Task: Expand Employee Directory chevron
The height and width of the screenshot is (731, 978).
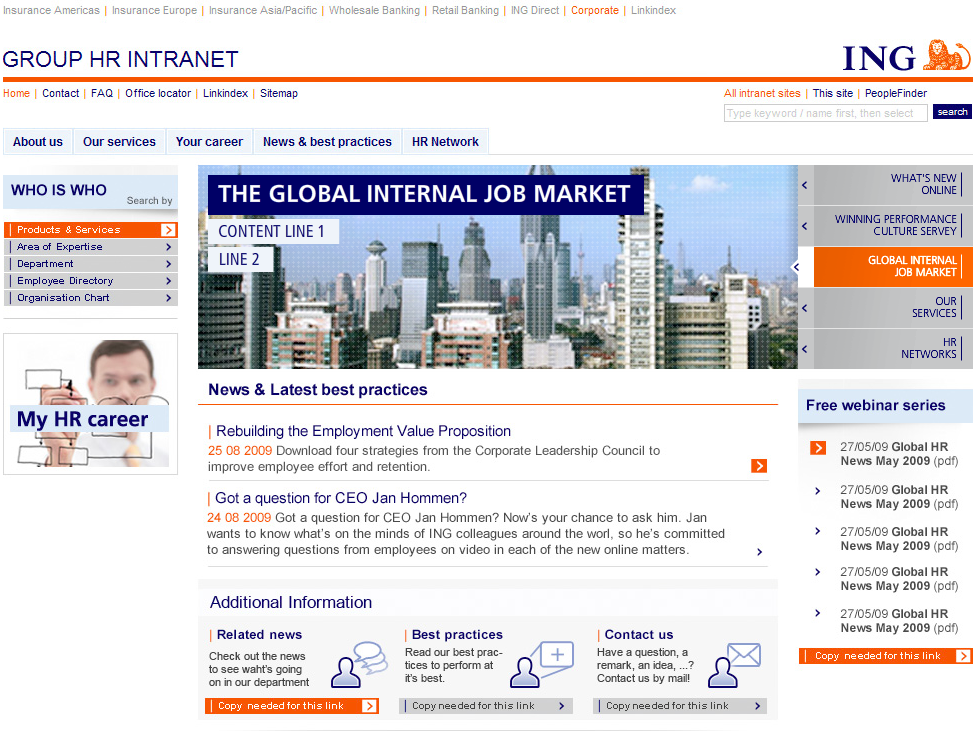Action: pos(168,281)
